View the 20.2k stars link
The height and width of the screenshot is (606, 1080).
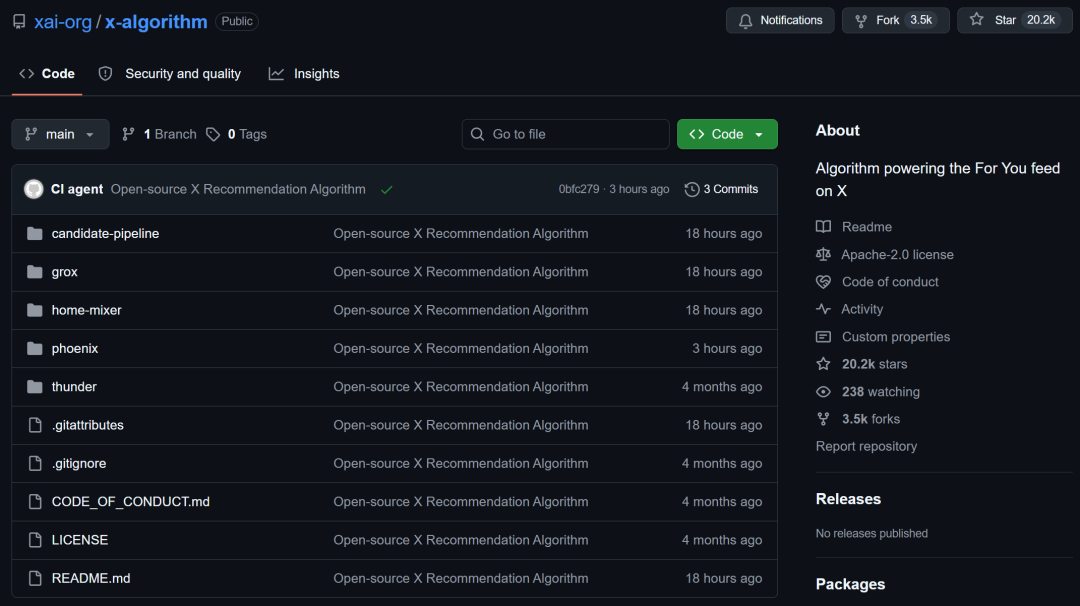874,364
